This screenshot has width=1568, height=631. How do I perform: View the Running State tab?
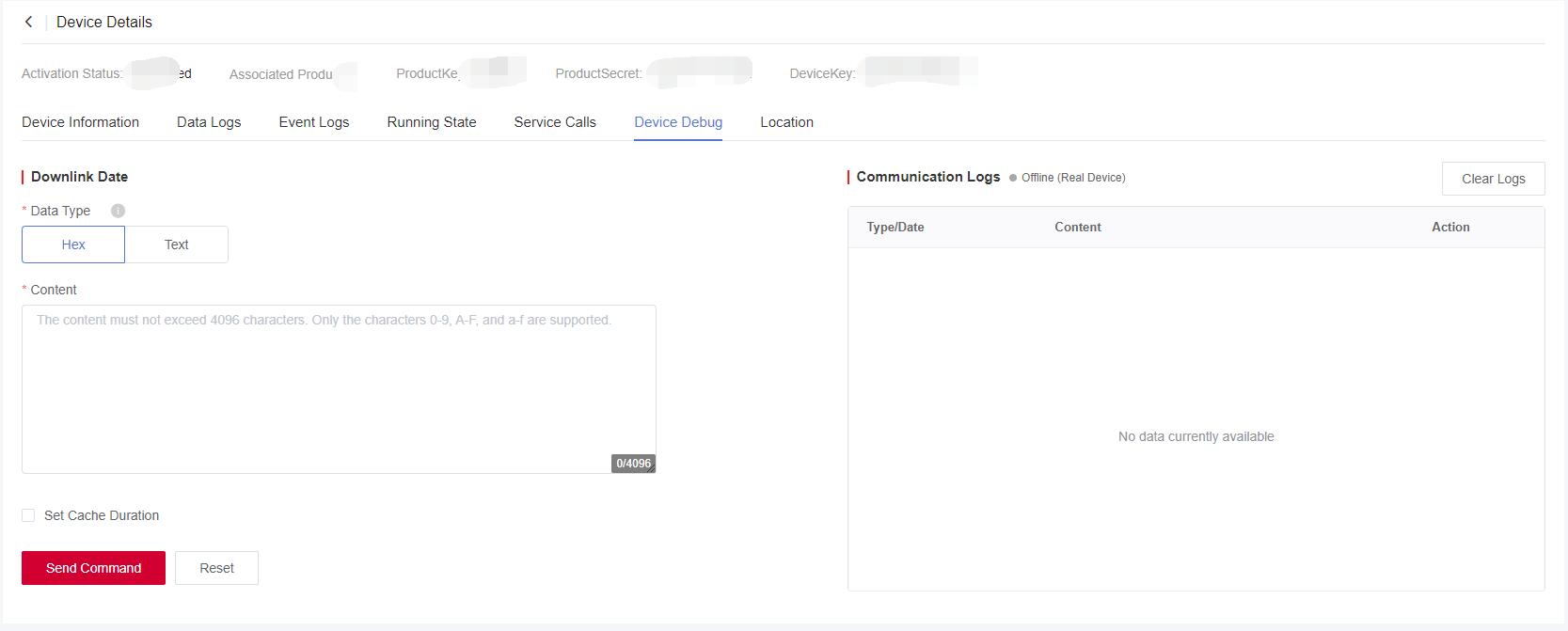(432, 122)
